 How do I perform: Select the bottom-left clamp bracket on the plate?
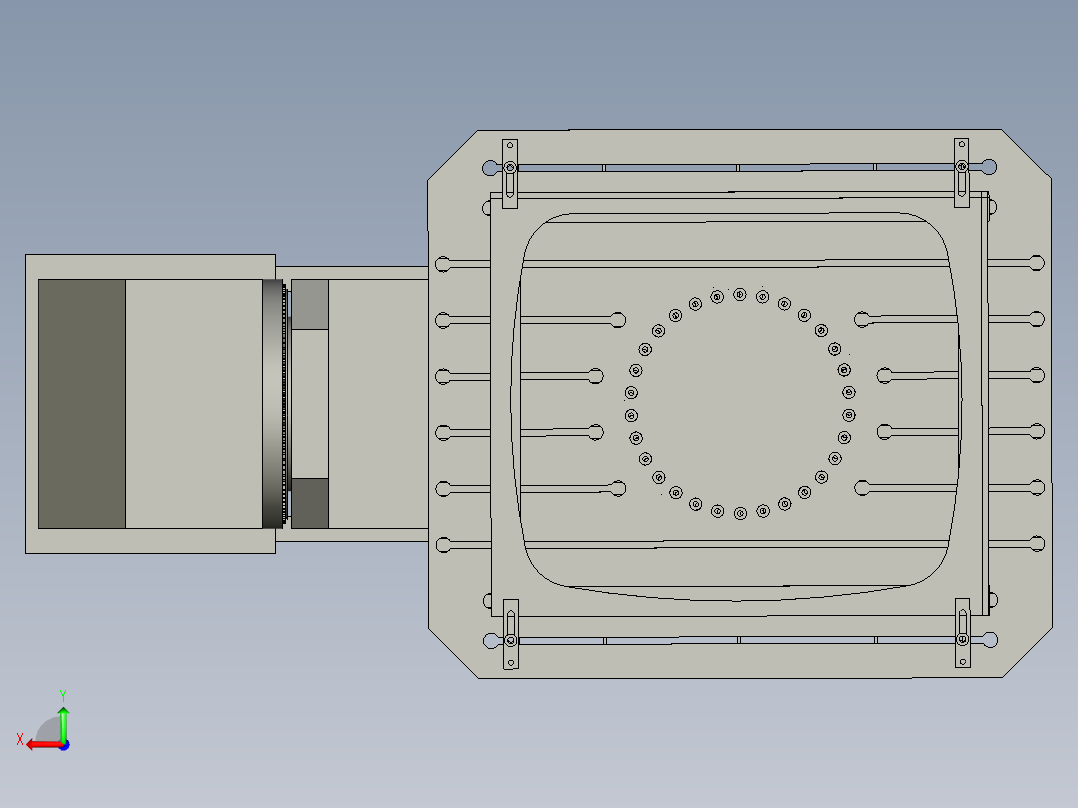[511, 634]
